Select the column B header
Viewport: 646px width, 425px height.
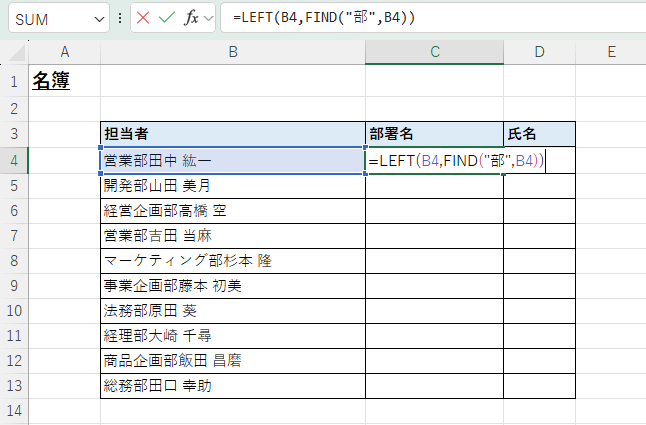pos(232,52)
